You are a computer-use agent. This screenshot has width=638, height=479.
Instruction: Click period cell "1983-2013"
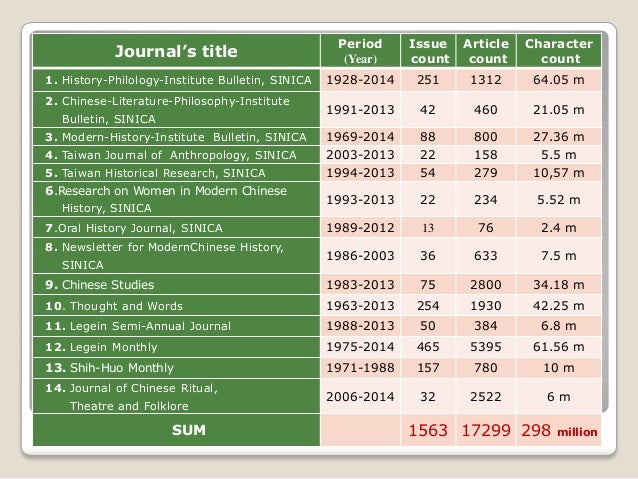pos(360,284)
